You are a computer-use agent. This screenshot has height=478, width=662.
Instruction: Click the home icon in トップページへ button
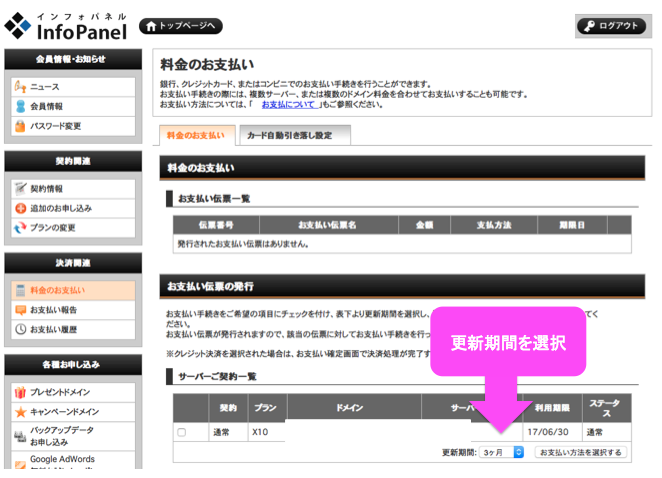[151, 26]
